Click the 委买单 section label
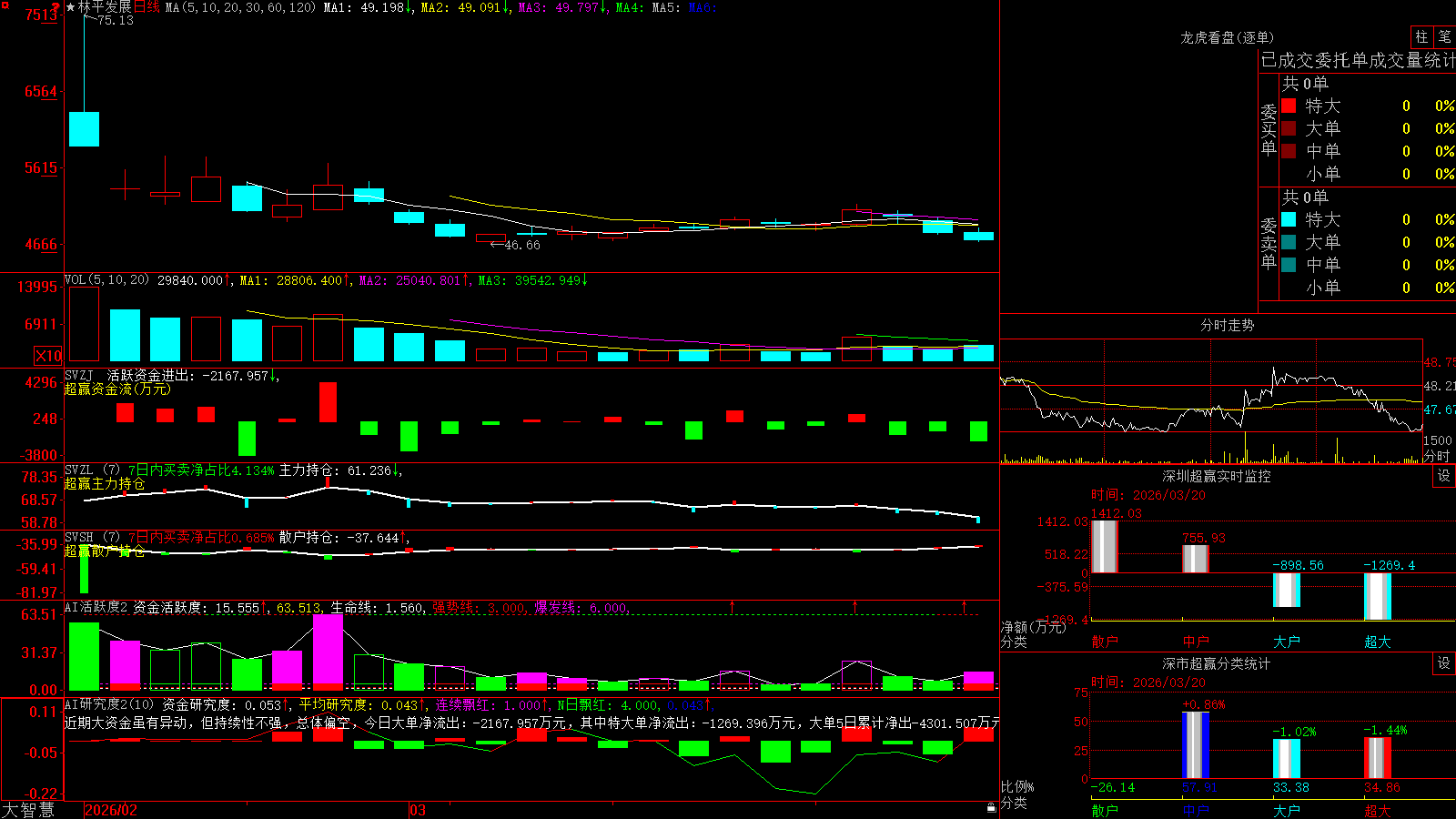Screen dimensions: 1456x819 1269,130
